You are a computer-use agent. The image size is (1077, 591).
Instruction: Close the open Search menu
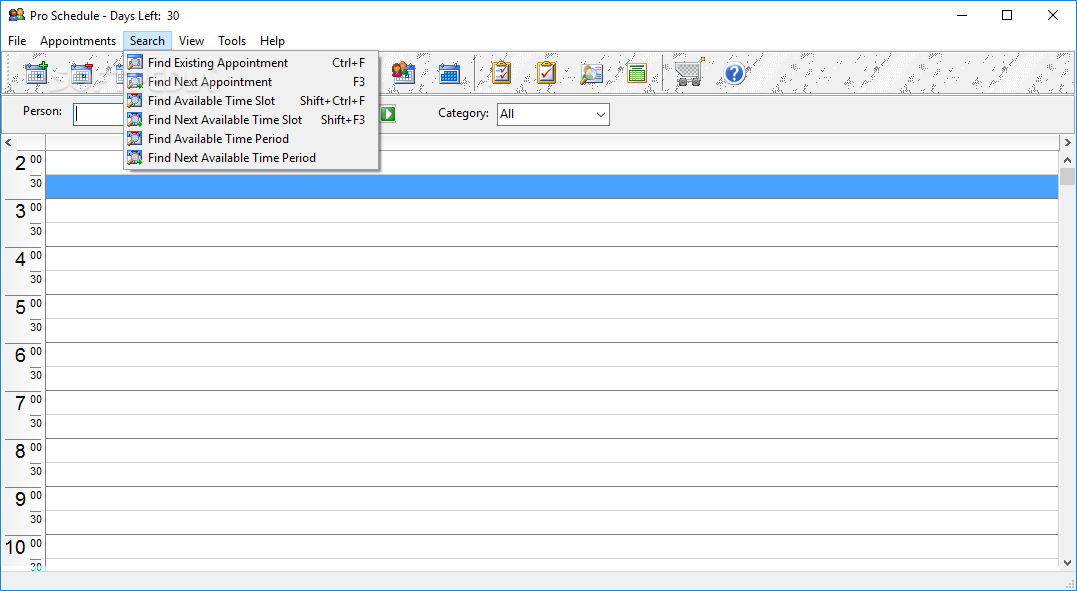tap(147, 41)
